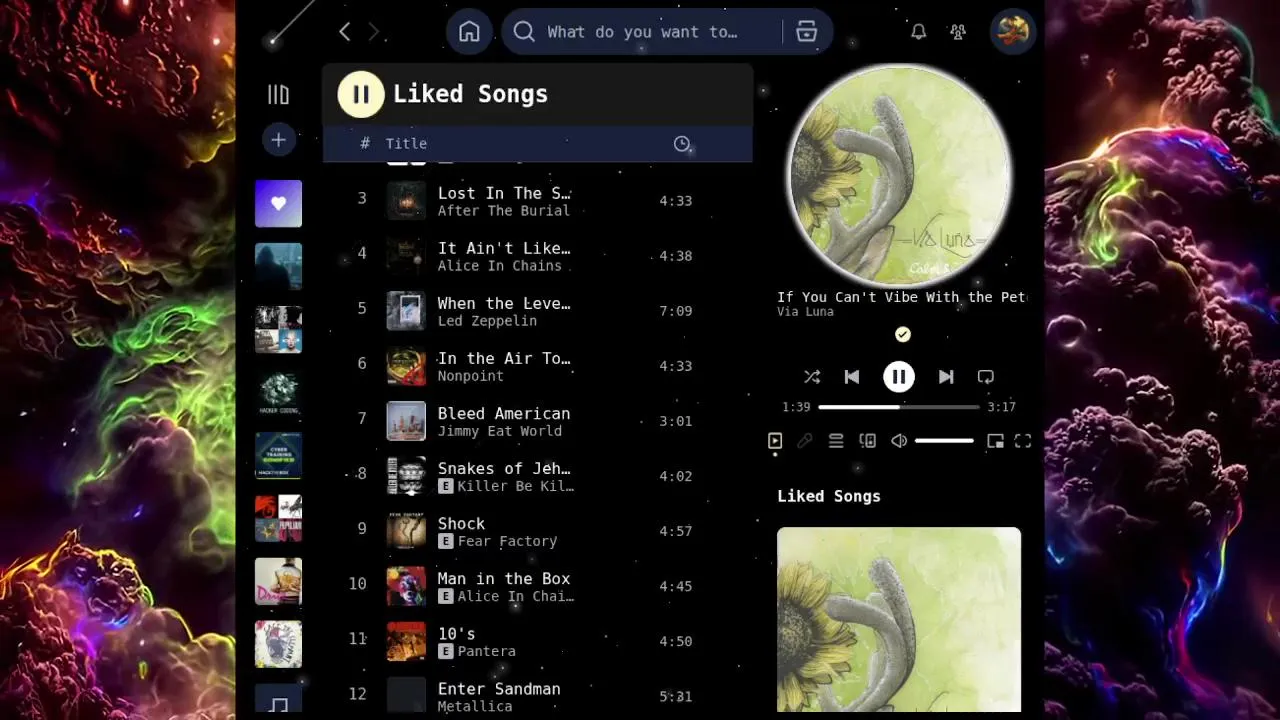Seek within the song progress bar
This screenshot has width=1280, height=720.
point(899,407)
